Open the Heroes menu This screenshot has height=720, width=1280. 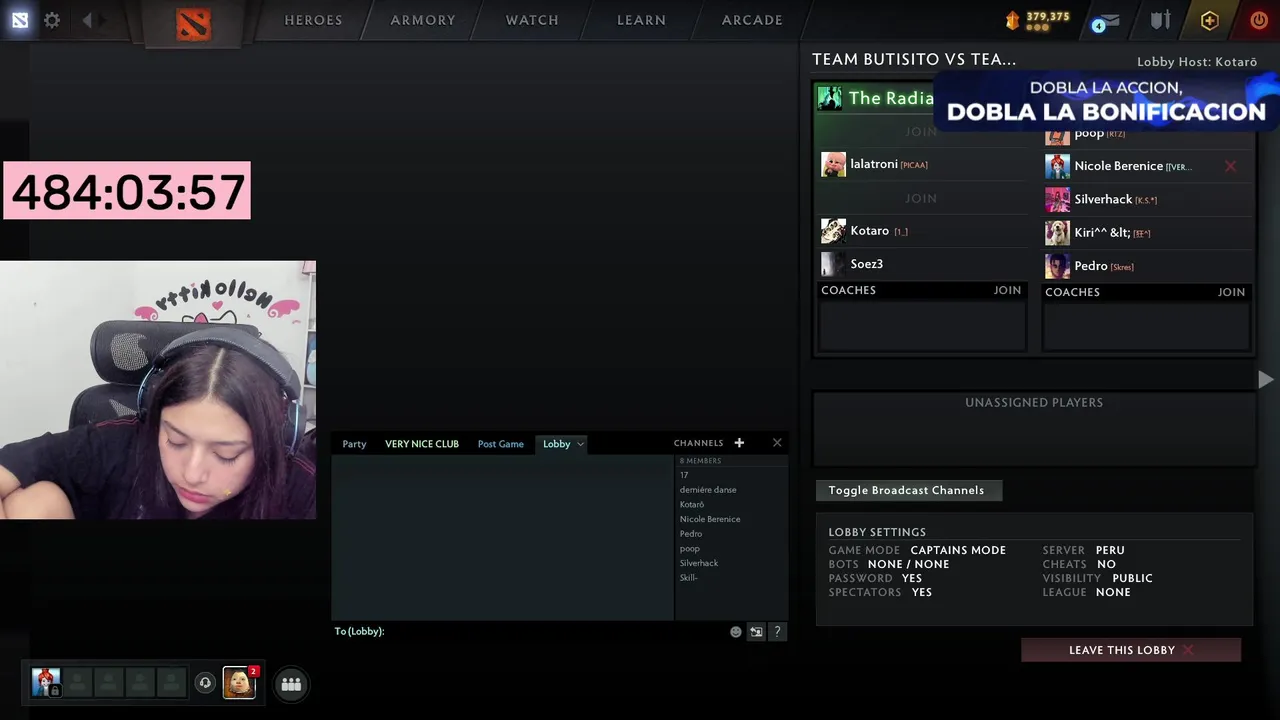pyautogui.click(x=313, y=20)
